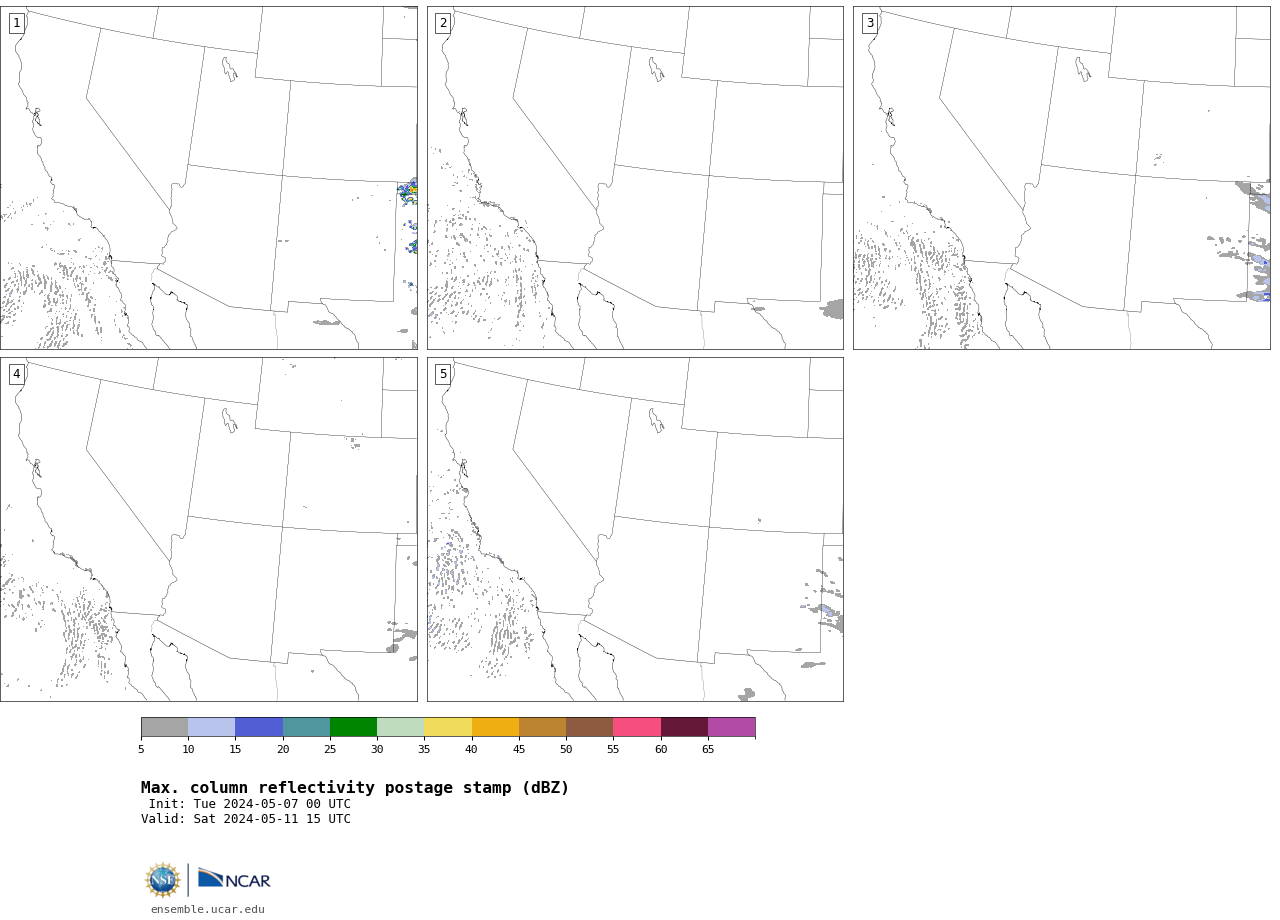Open ensemble member 1 map thumbnail
Image resolution: width=1280 pixels, height=920 pixels.
tap(209, 178)
